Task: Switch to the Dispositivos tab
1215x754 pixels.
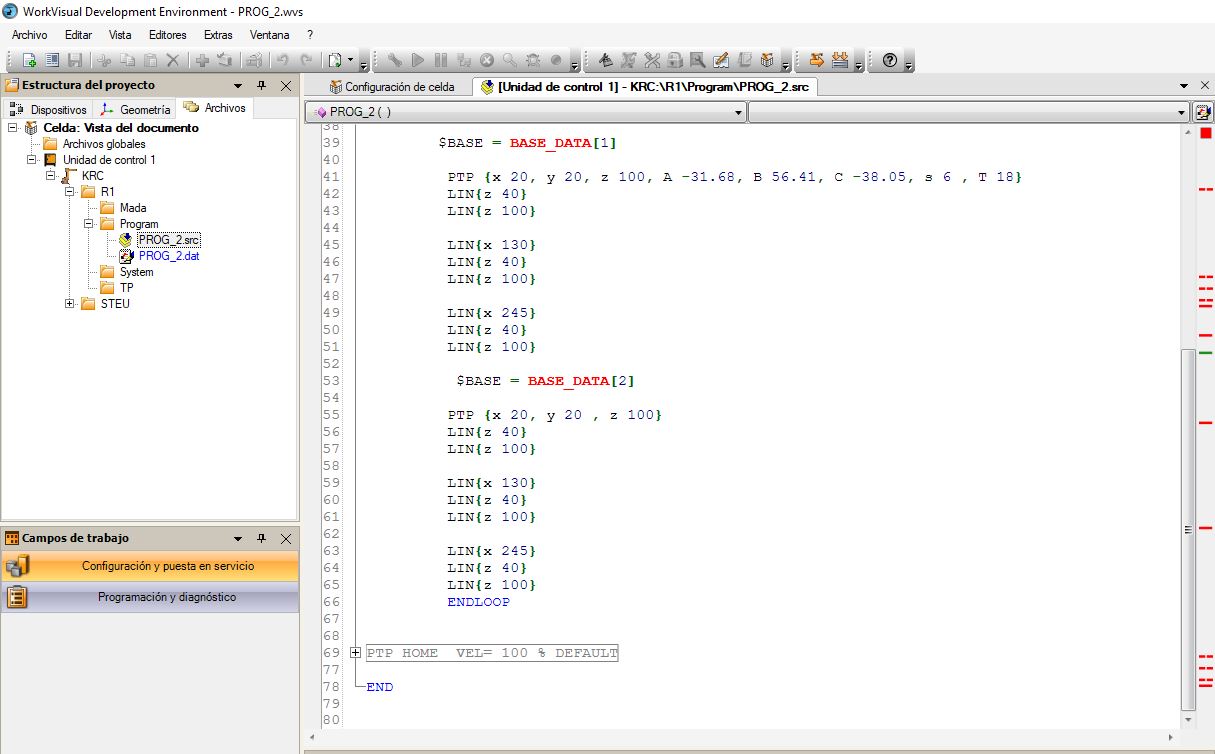Action: (x=50, y=109)
